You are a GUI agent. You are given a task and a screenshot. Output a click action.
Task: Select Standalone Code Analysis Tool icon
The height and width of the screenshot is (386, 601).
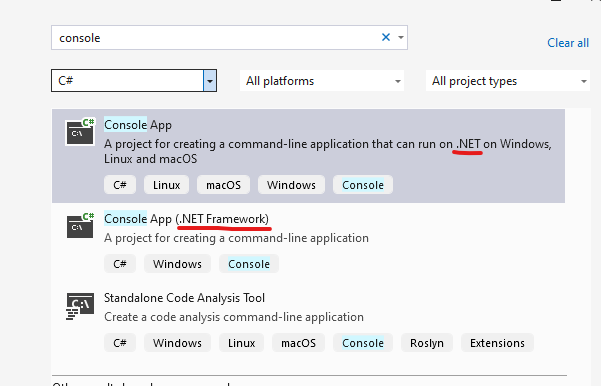(x=80, y=306)
